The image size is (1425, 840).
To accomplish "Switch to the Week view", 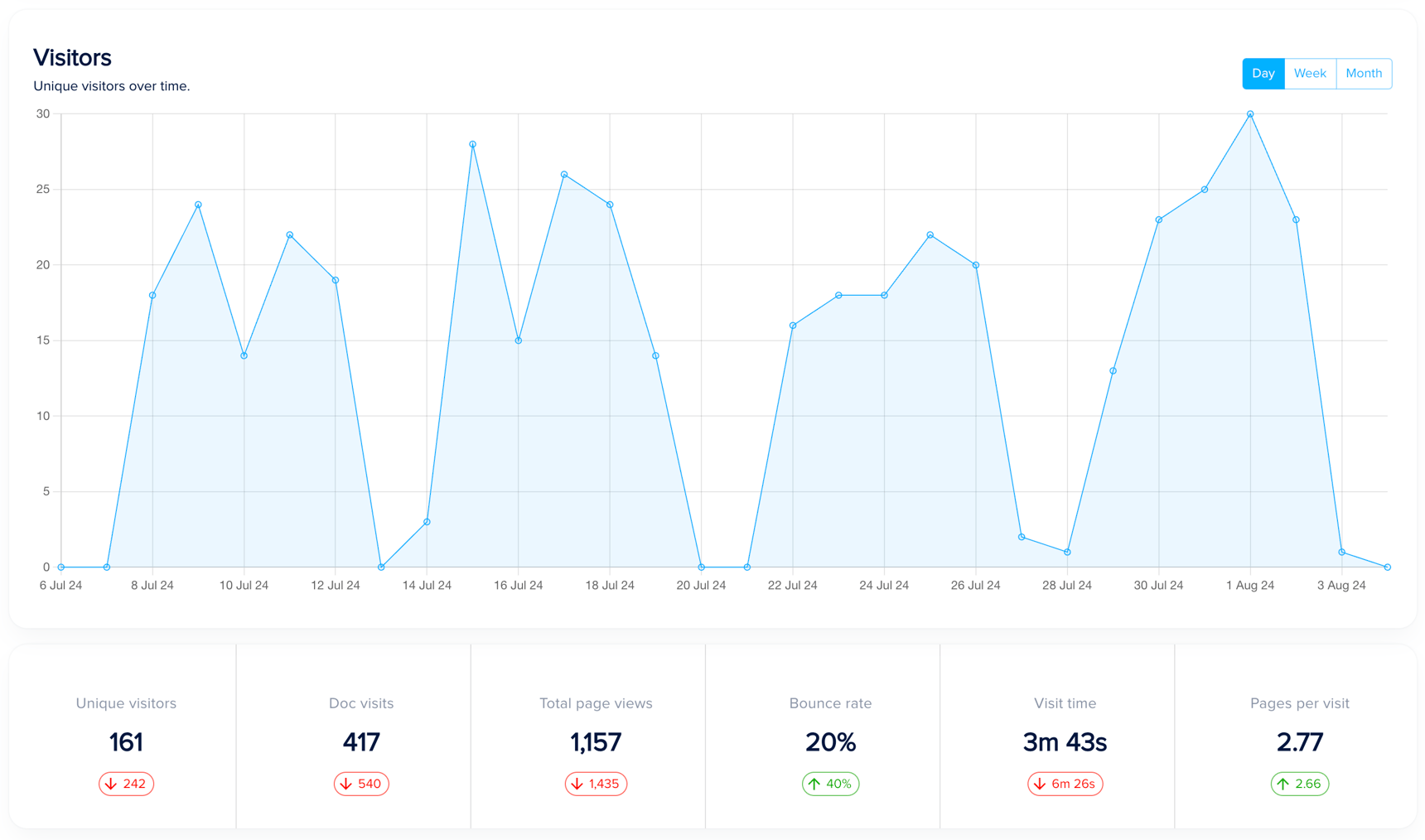I will click(x=1310, y=73).
